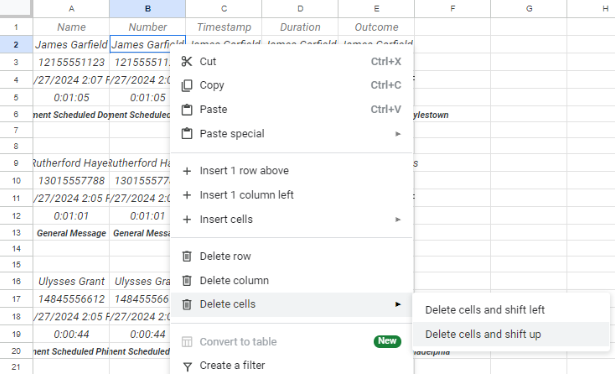This screenshot has width=615, height=374.
Task: Click the Paste special clipboard icon
Action: click(x=187, y=134)
